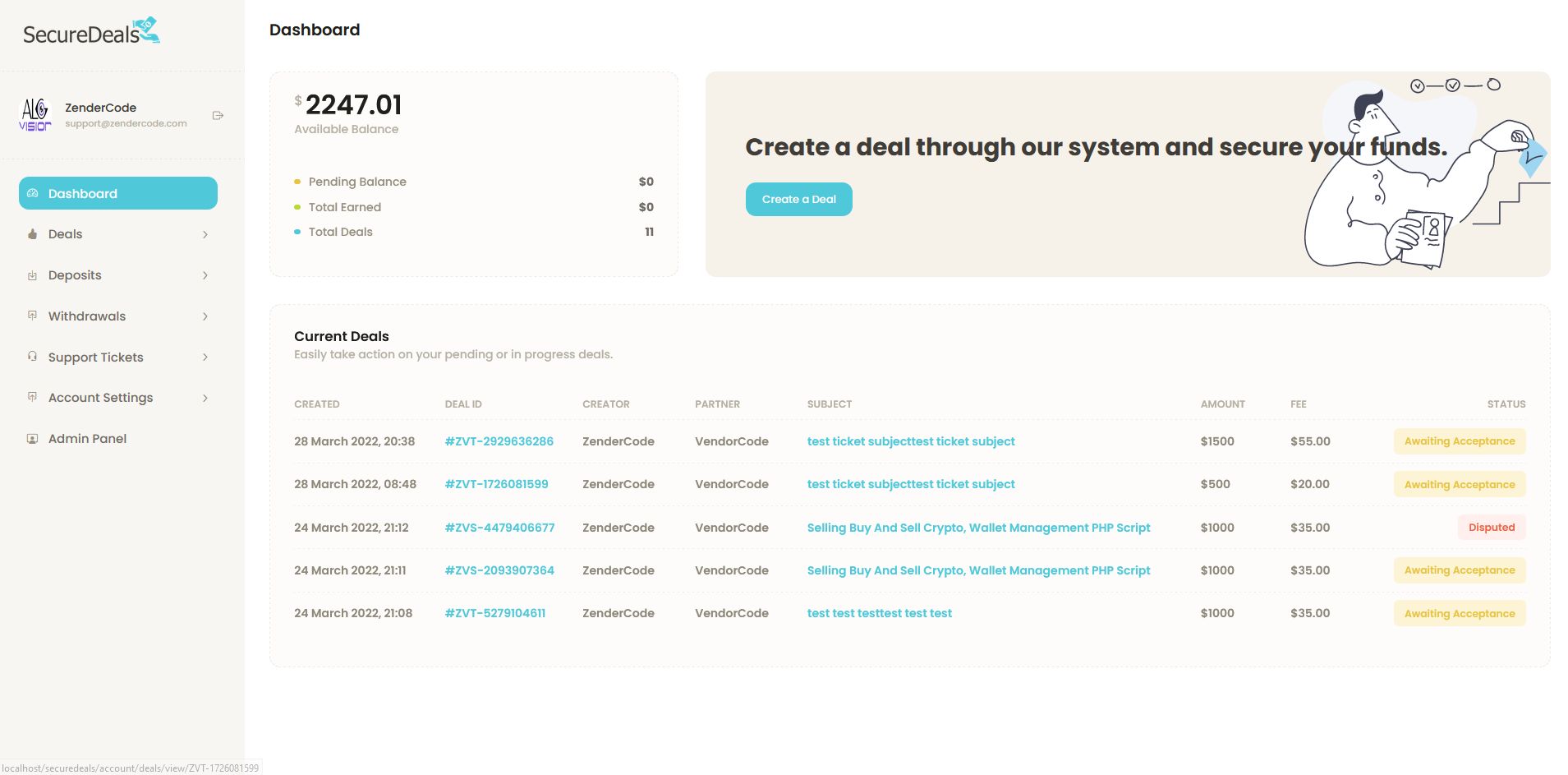Click the Deals thumbs-up icon in sidebar
1568x775 pixels.
33,234
